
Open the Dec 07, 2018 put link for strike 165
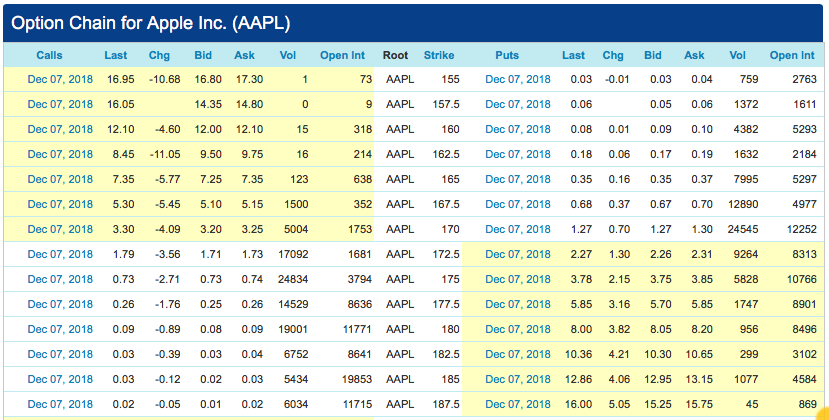518,179
